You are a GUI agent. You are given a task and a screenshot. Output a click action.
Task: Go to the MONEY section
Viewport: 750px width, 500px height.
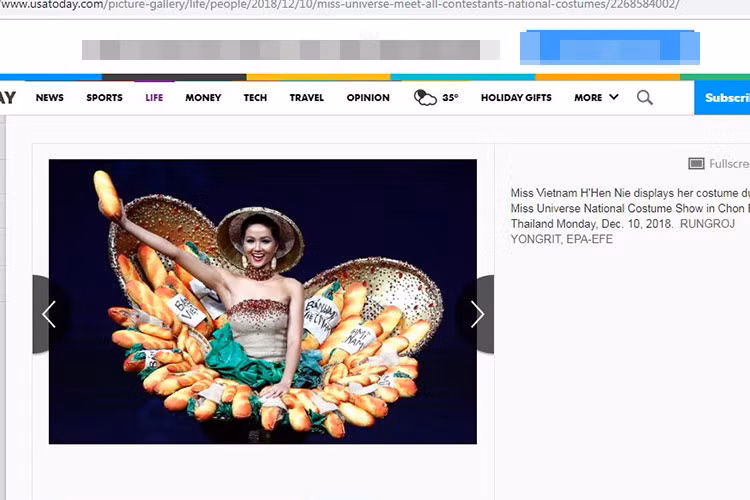click(x=203, y=98)
